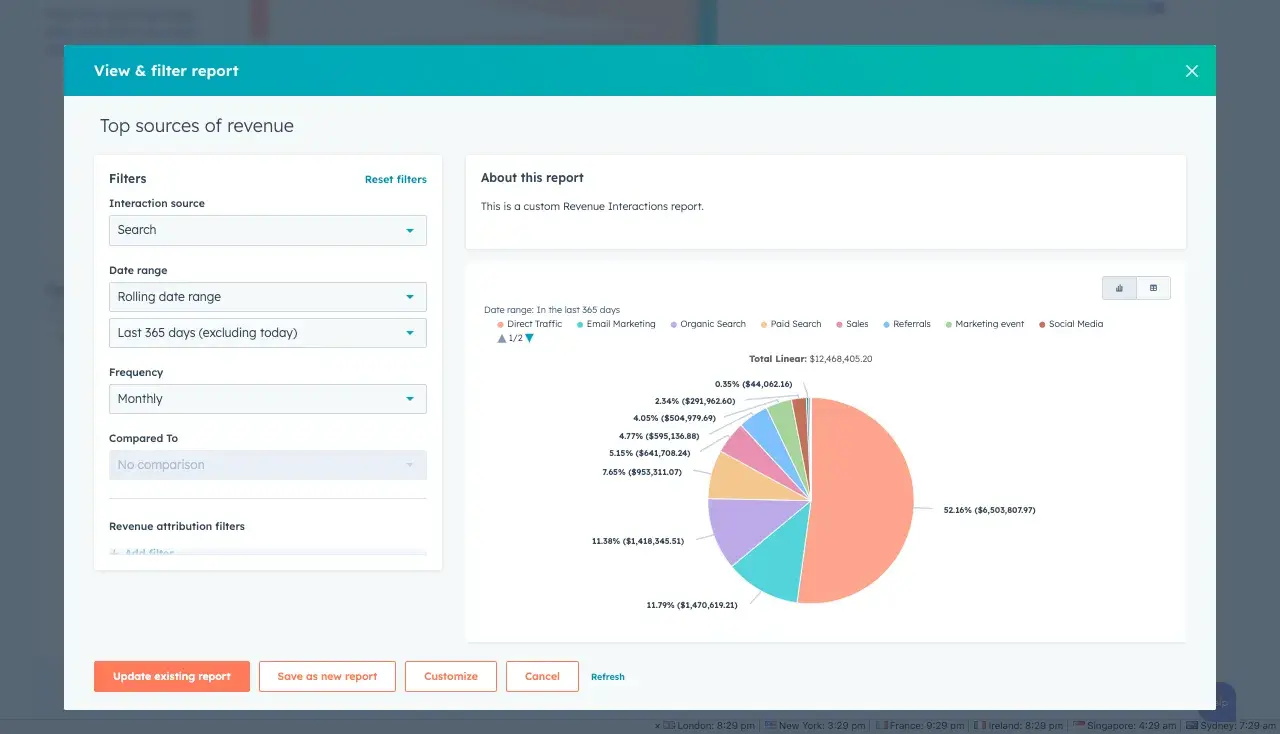
Task: Toggle Organic Search legend series
Action: click(707, 324)
